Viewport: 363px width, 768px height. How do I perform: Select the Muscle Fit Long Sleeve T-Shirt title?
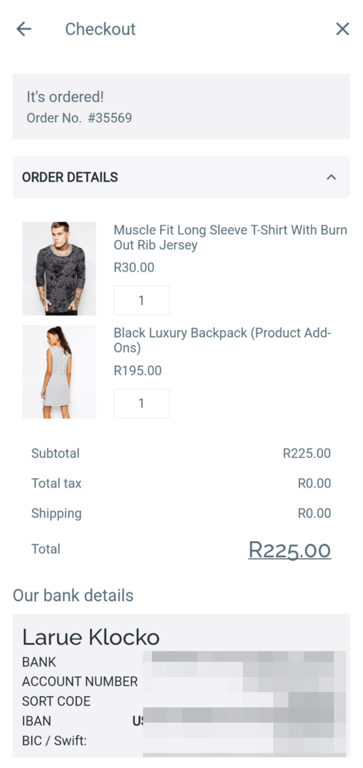[x=230, y=238]
